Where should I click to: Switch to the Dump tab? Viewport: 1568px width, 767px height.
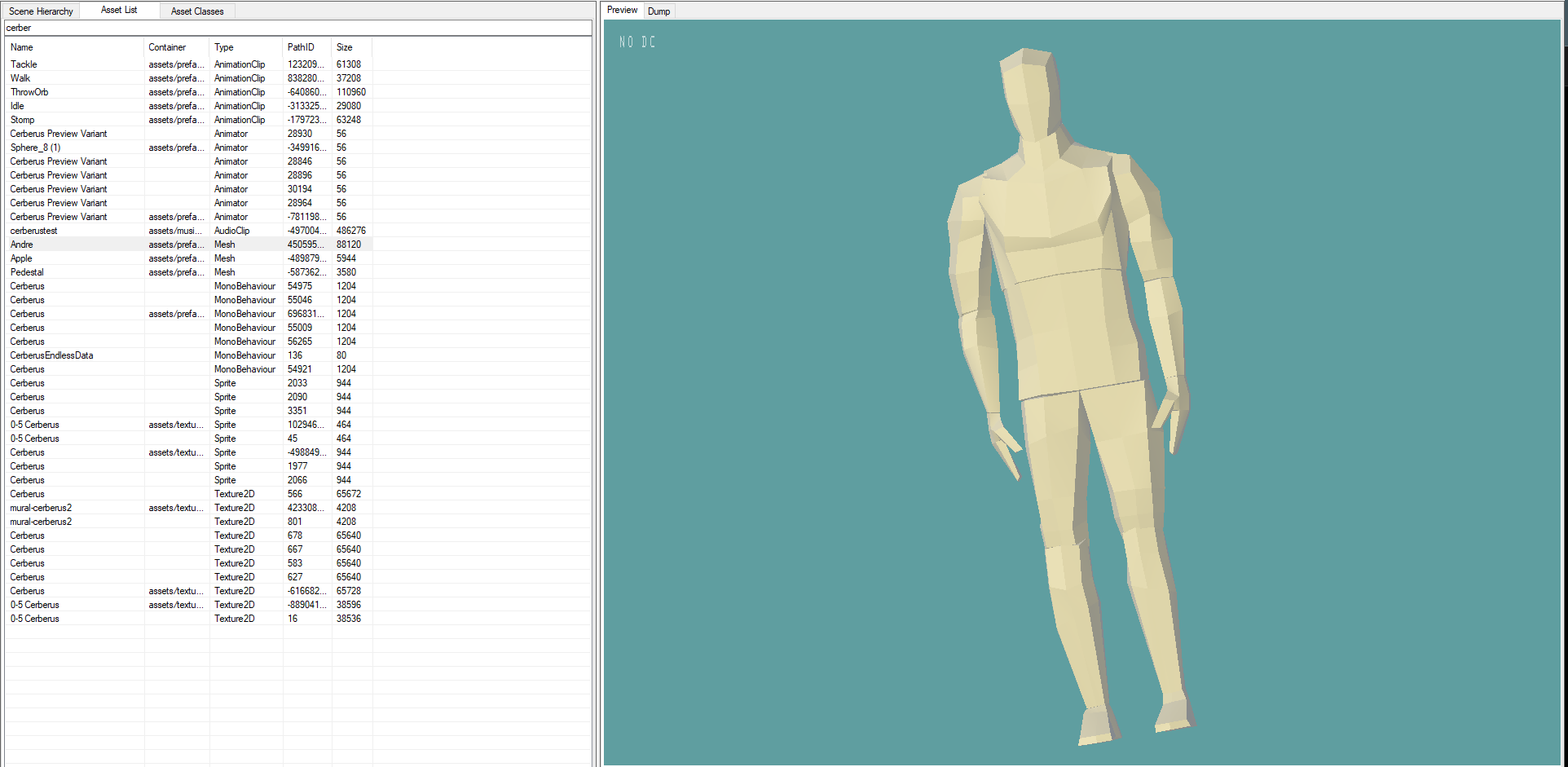658,11
